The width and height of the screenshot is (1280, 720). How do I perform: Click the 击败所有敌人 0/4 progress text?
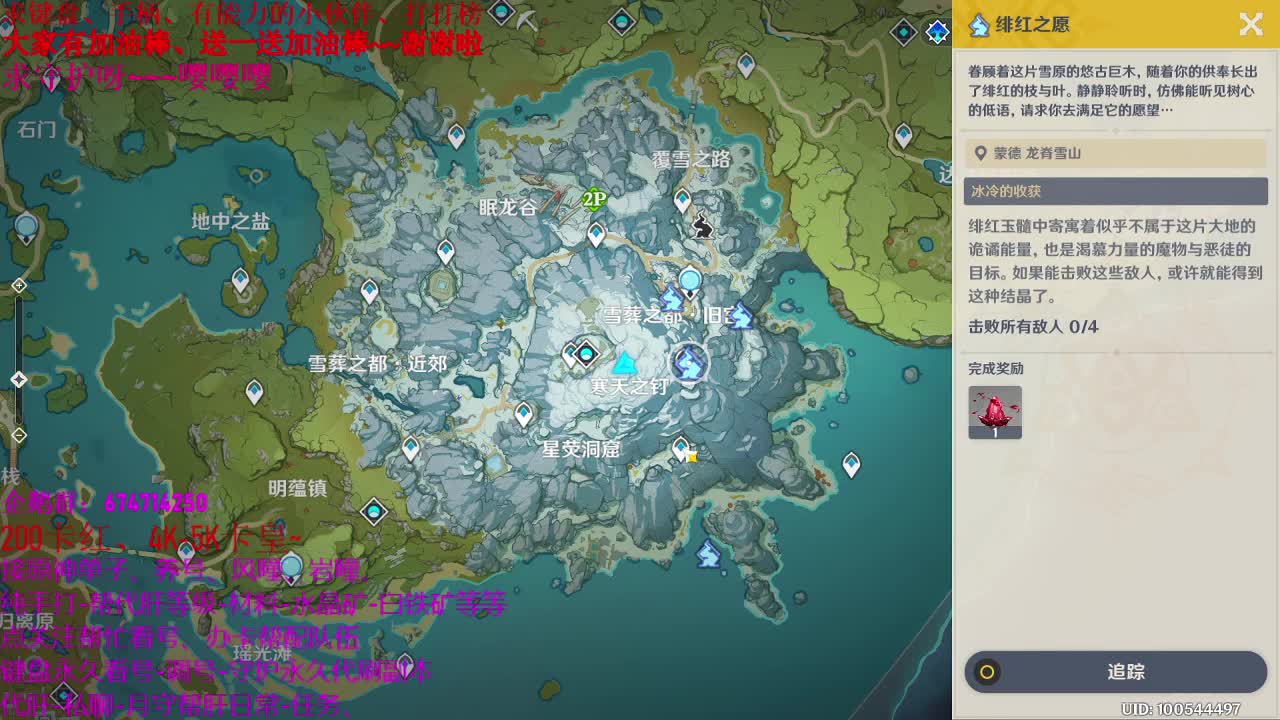pos(1033,327)
